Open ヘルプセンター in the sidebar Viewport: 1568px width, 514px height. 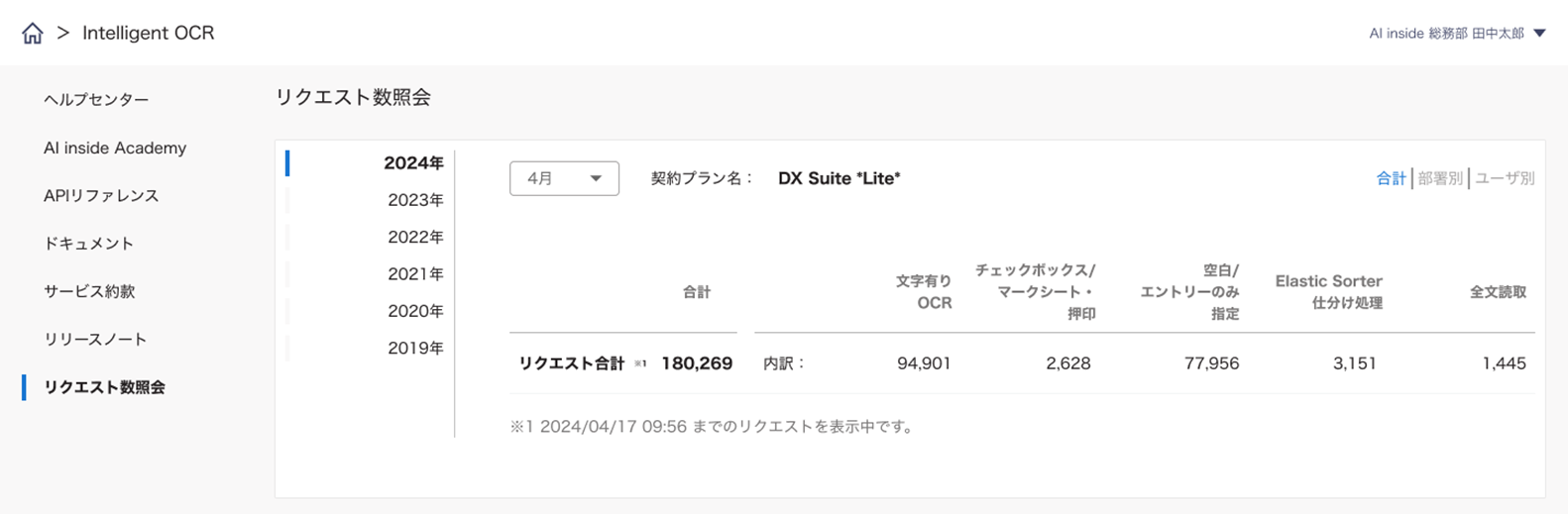coord(96,100)
